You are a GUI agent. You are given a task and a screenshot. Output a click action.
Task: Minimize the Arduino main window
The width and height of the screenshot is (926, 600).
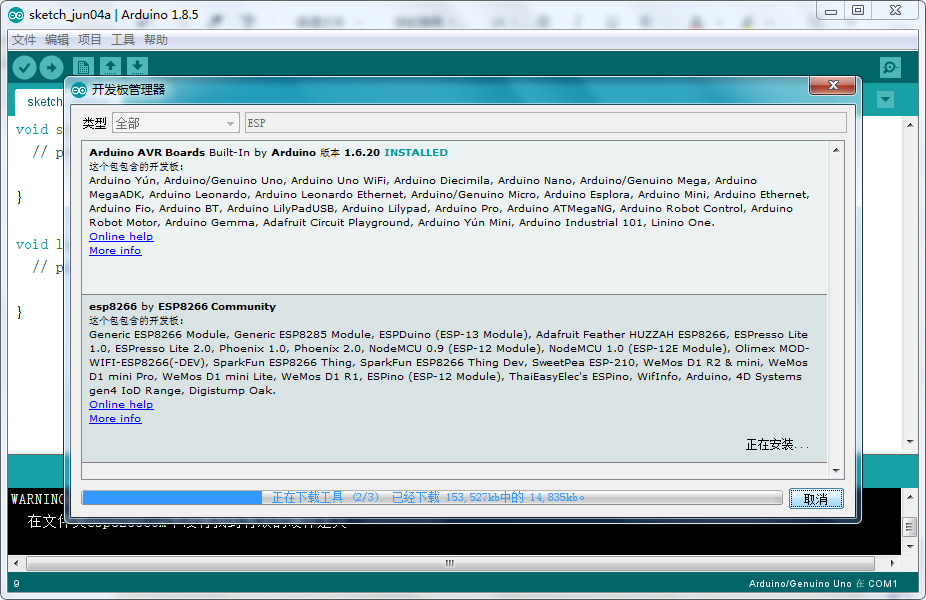point(830,11)
